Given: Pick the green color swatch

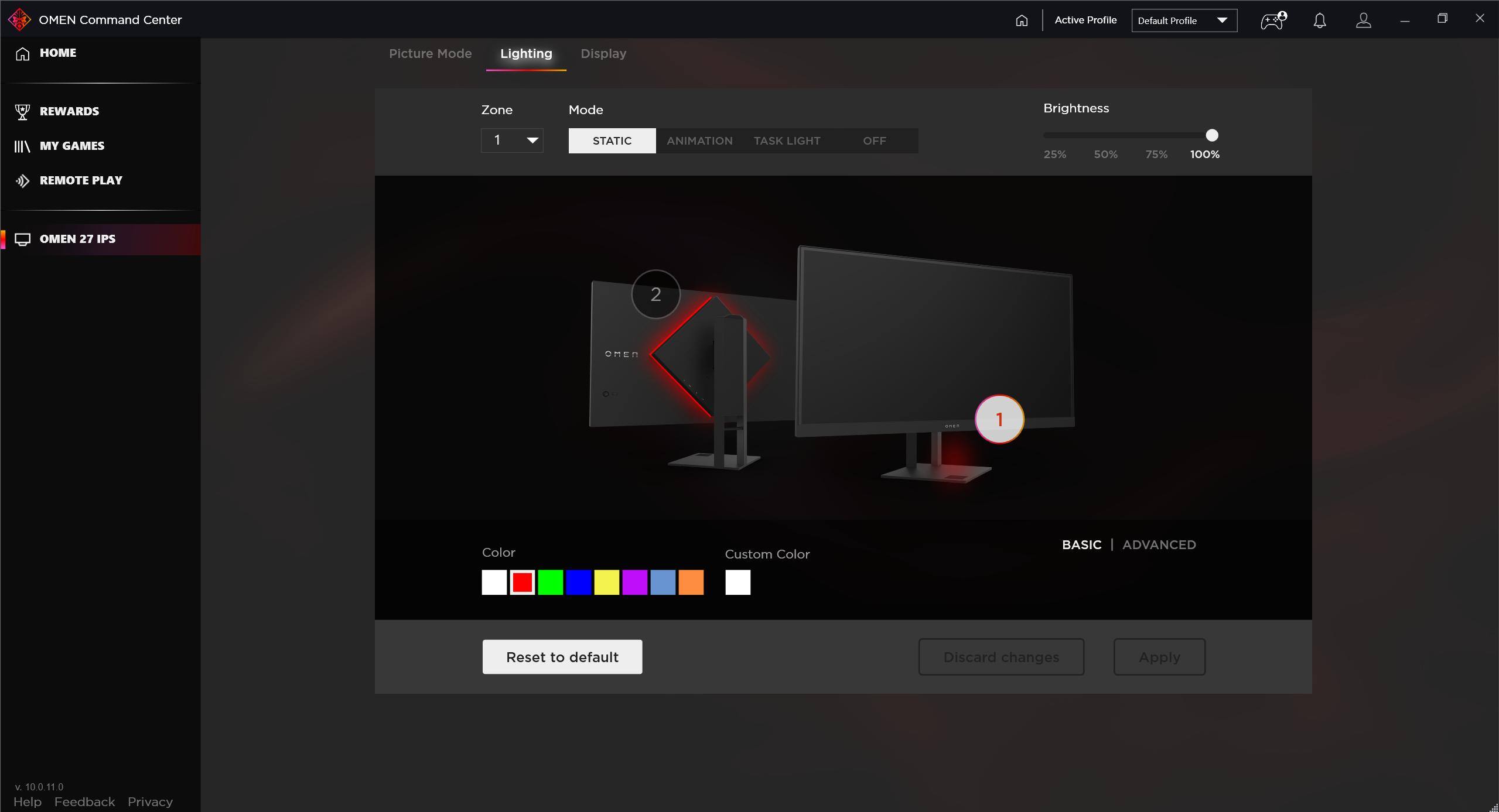Looking at the screenshot, I should (x=550, y=583).
